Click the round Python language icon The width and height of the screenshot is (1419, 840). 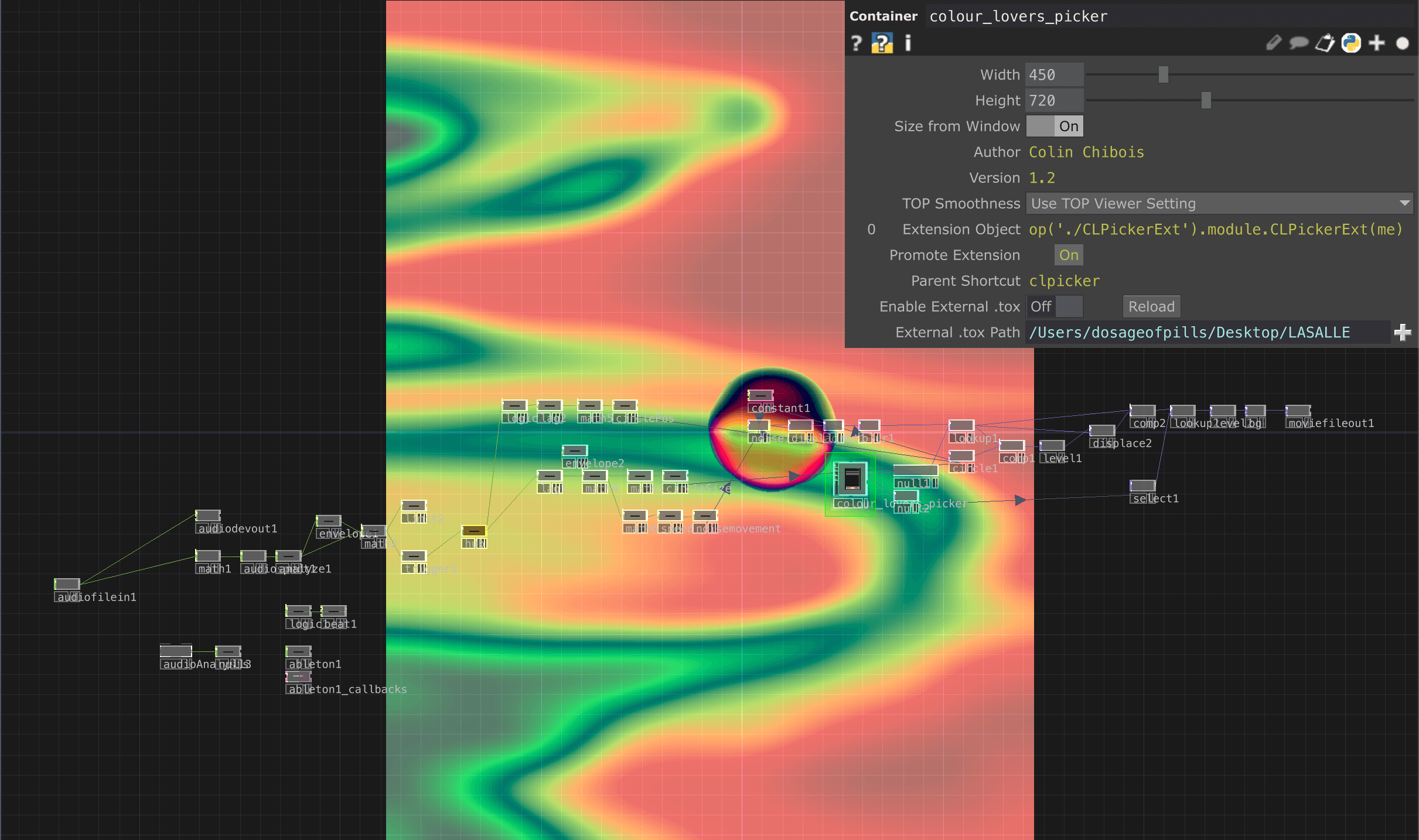(1351, 43)
